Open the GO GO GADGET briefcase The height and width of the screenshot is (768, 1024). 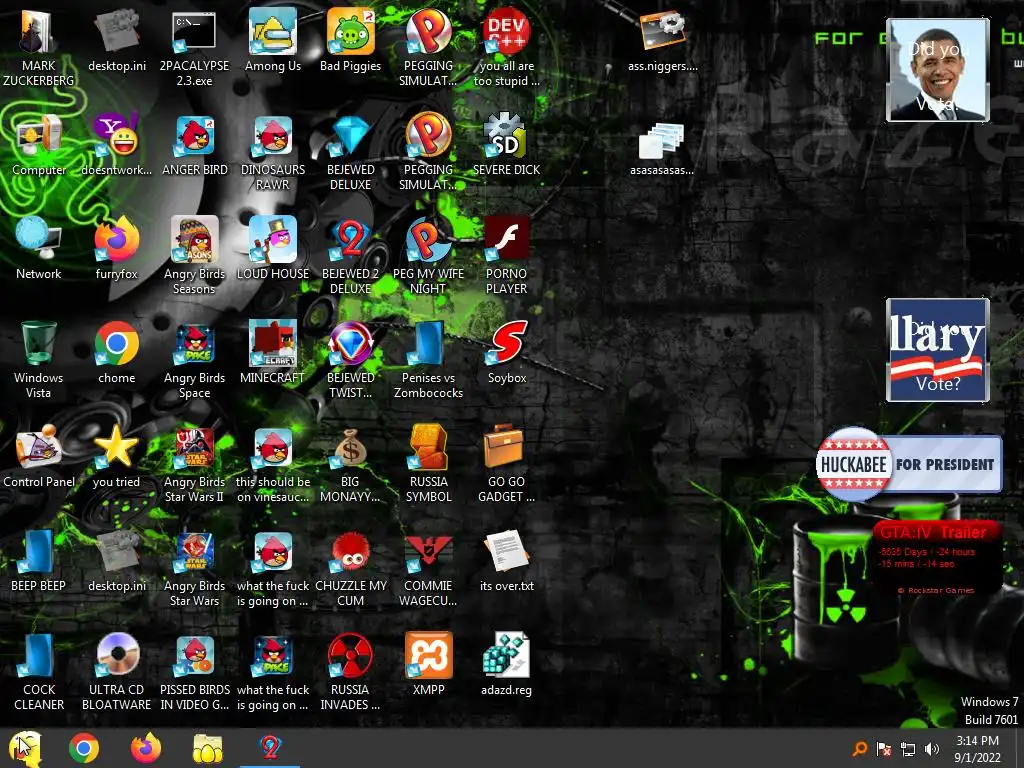click(x=507, y=464)
